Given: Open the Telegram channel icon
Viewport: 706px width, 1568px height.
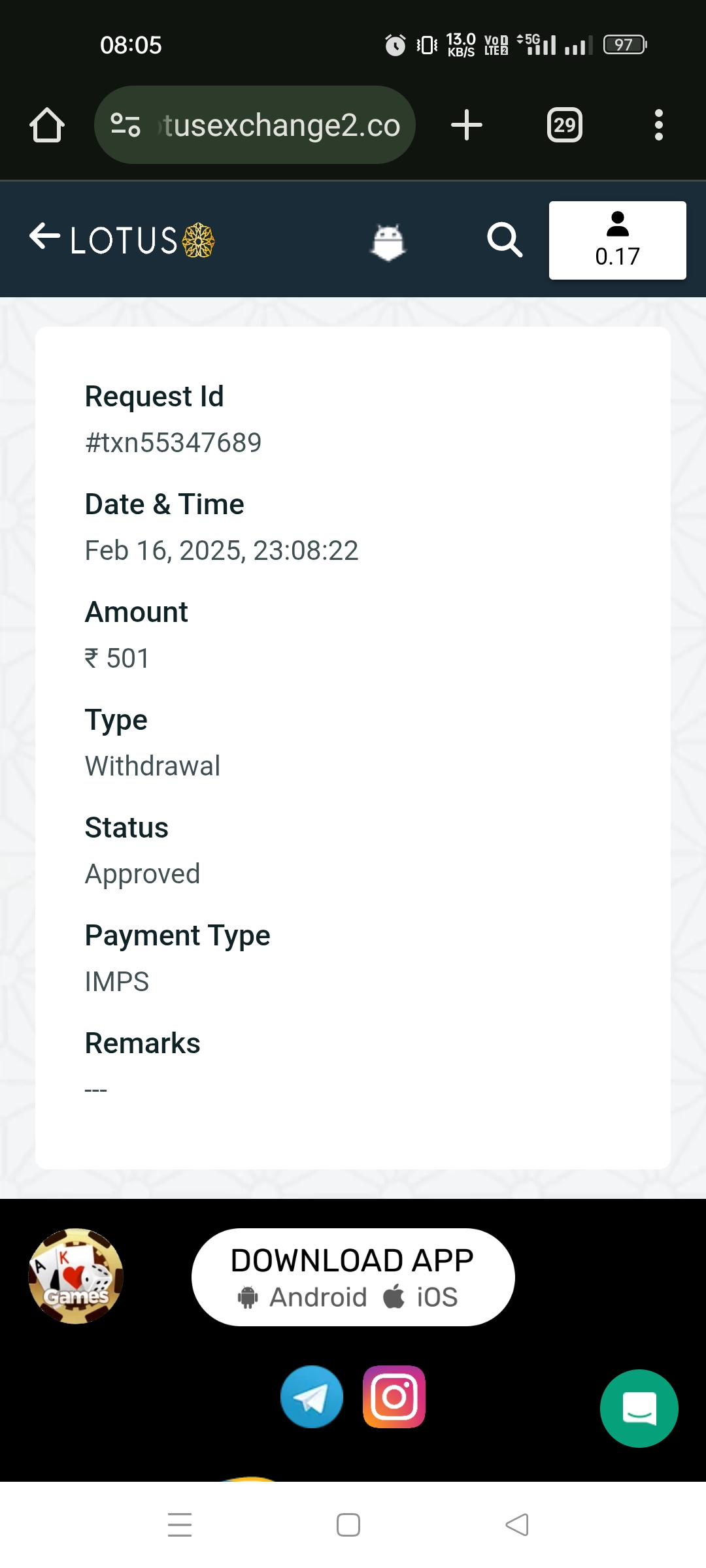Looking at the screenshot, I should (x=312, y=1397).
